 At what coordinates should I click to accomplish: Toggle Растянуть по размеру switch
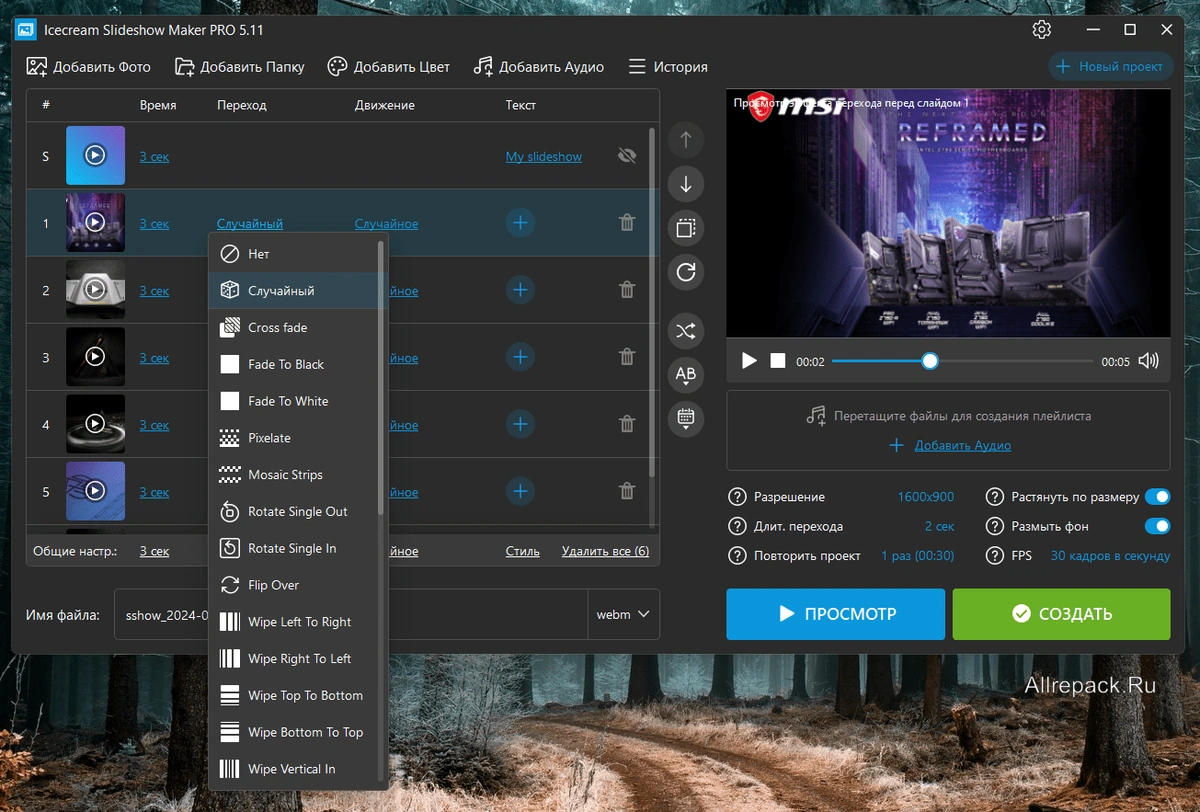(x=1157, y=496)
